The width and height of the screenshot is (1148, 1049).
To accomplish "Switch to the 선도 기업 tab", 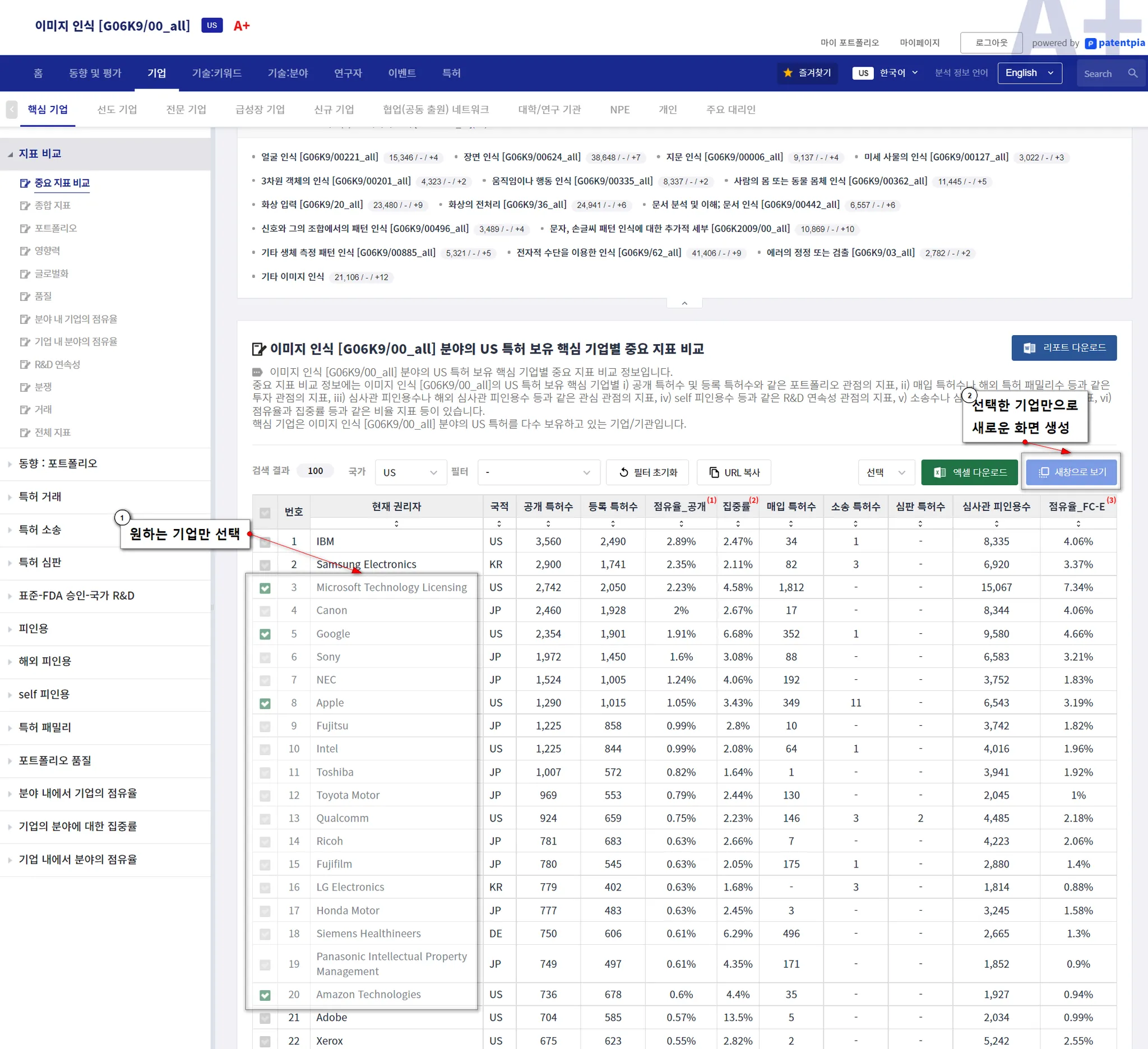I will (117, 109).
